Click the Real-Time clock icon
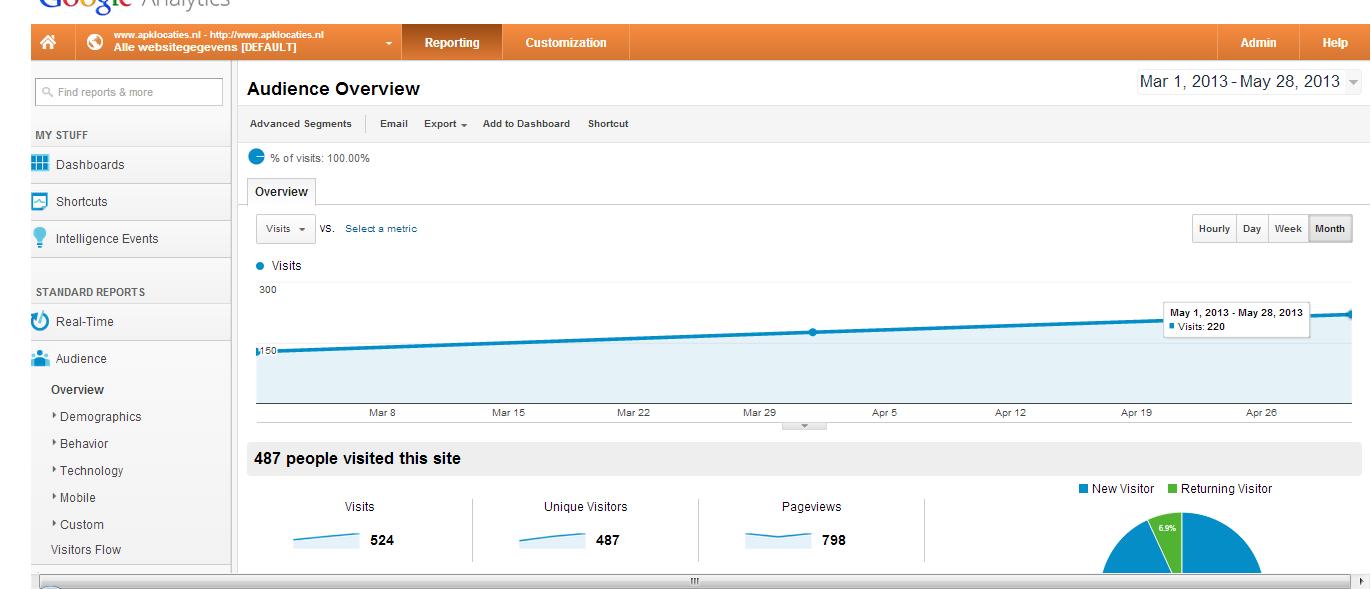1371x589 pixels. [40, 322]
